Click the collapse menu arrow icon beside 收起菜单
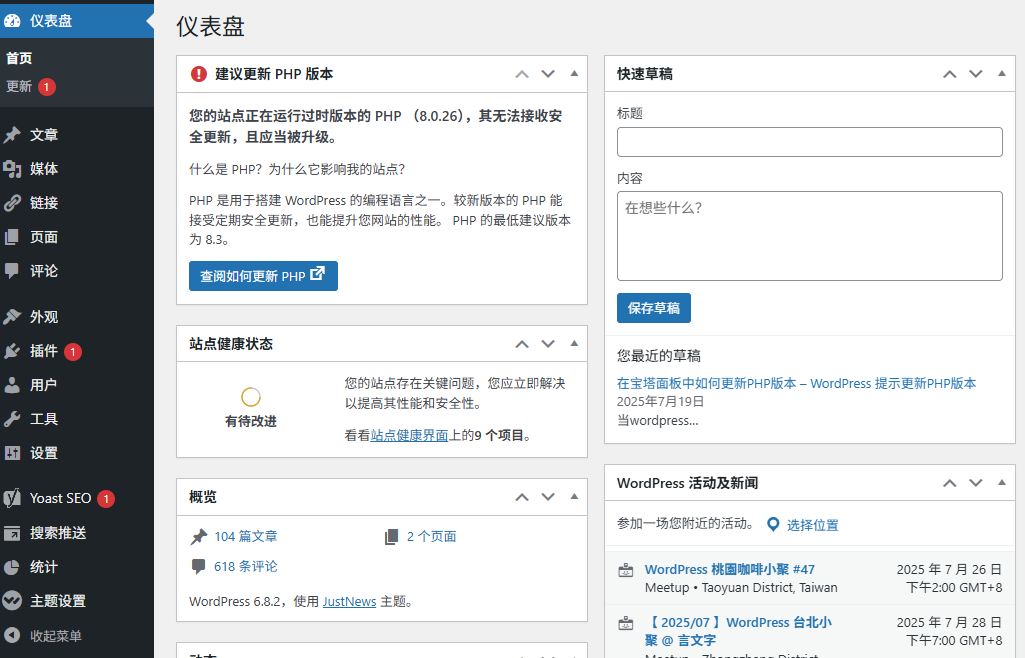 point(12,635)
